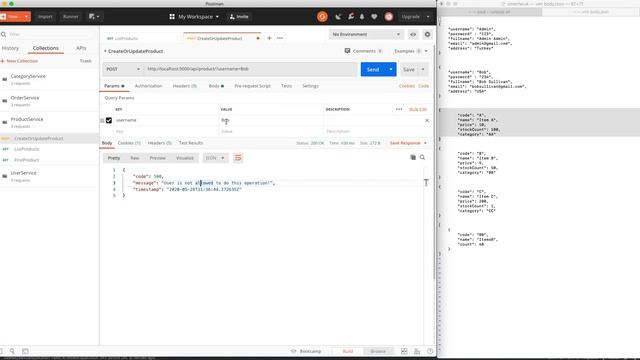The image size is (640, 360).
Task: Switch to the History sidebar tab
Action: [x=11, y=48]
